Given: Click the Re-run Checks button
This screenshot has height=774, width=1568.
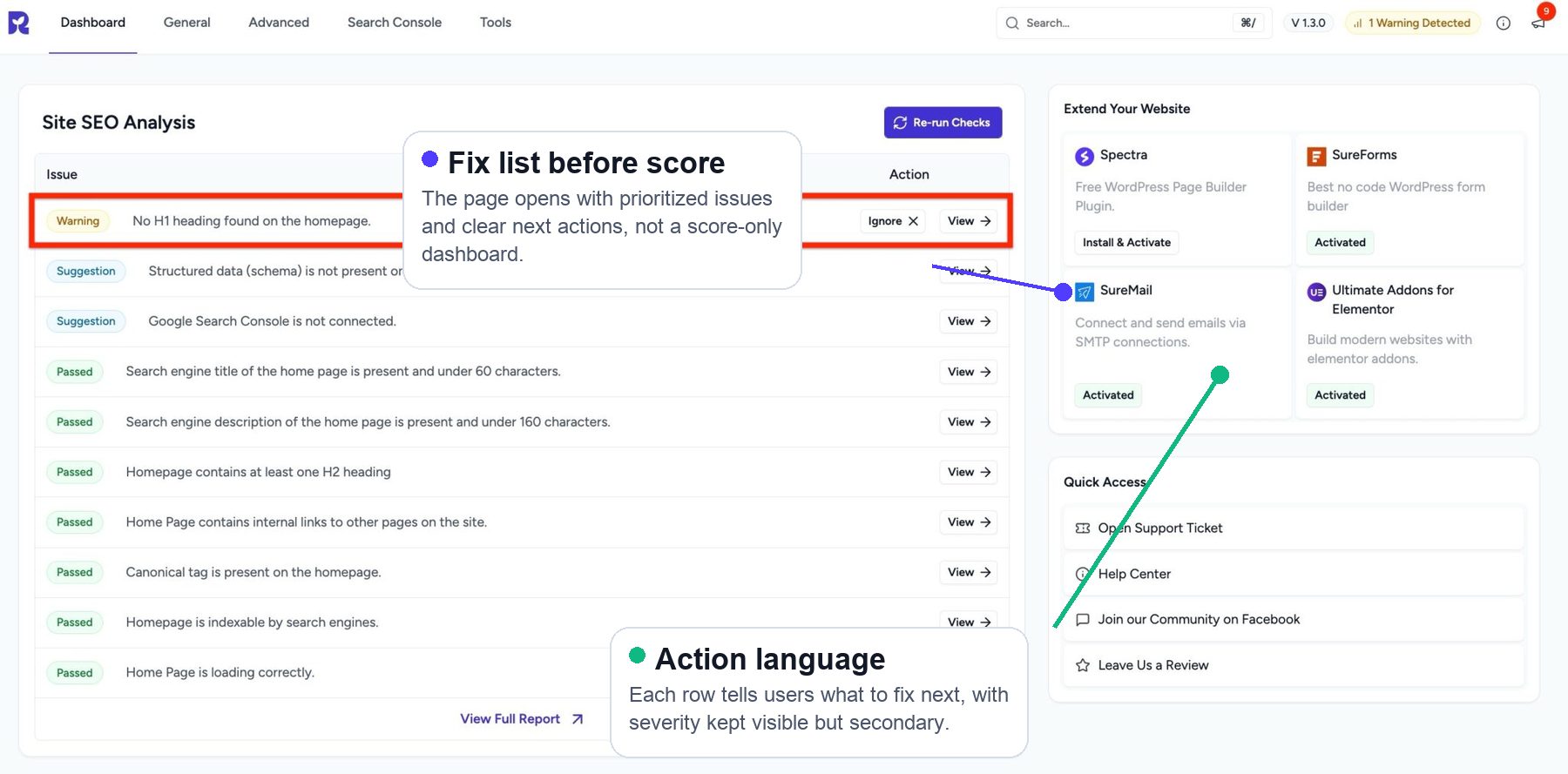Looking at the screenshot, I should coord(943,123).
